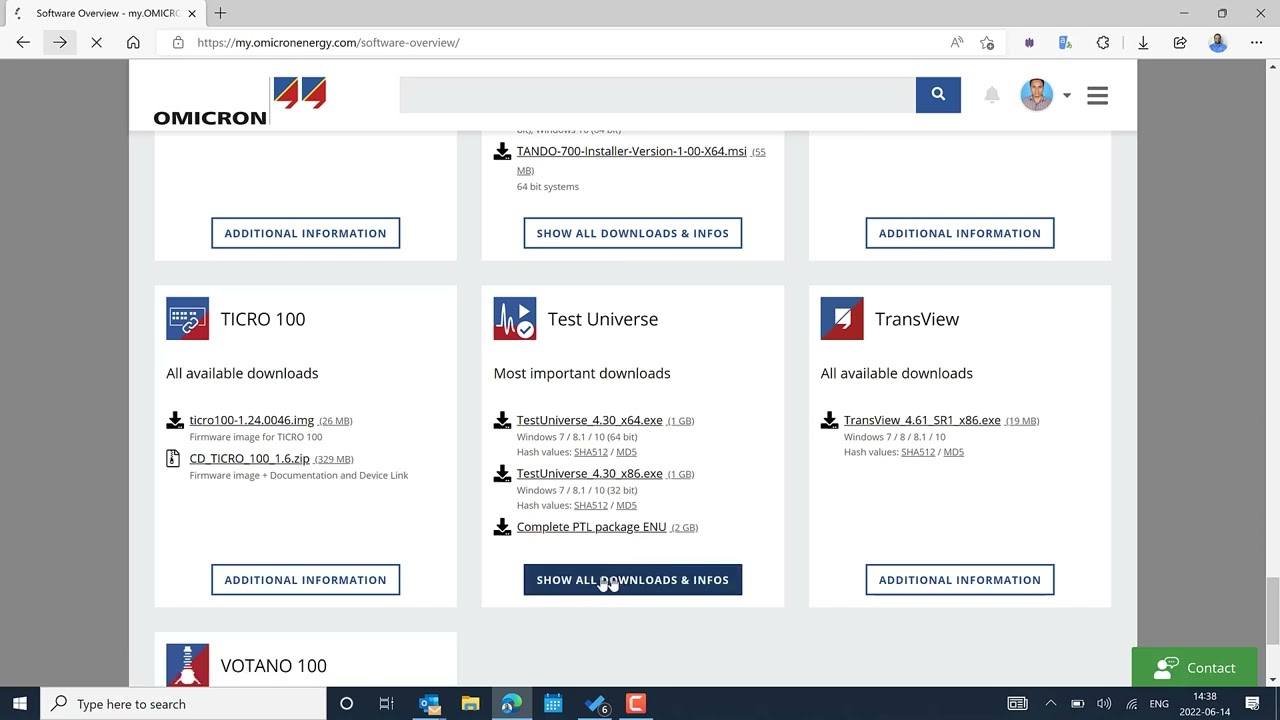Go forward in browser
This screenshot has height=720, width=1280.
pyautogui.click(x=60, y=42)
